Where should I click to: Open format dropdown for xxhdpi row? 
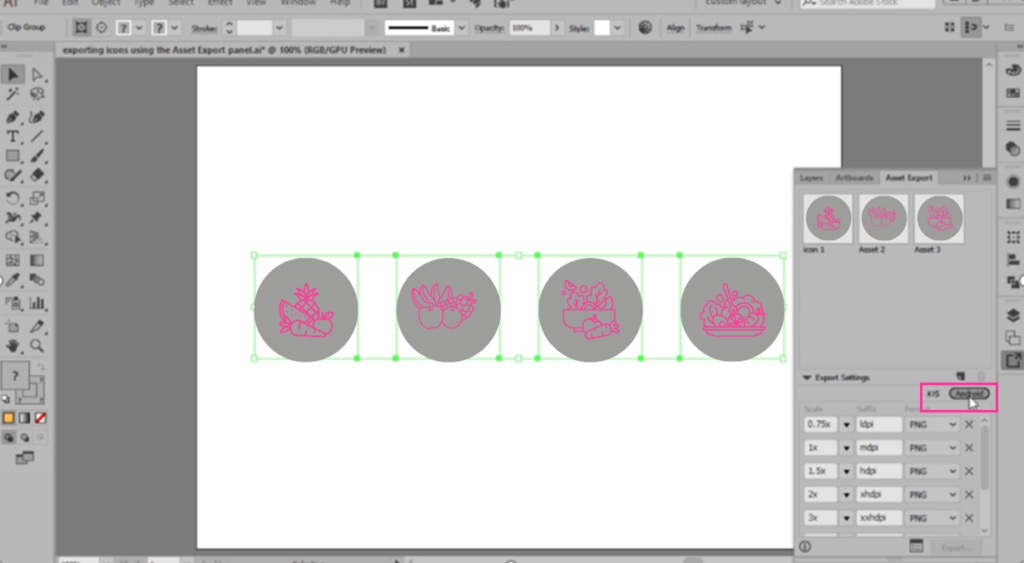coord(932,518)
